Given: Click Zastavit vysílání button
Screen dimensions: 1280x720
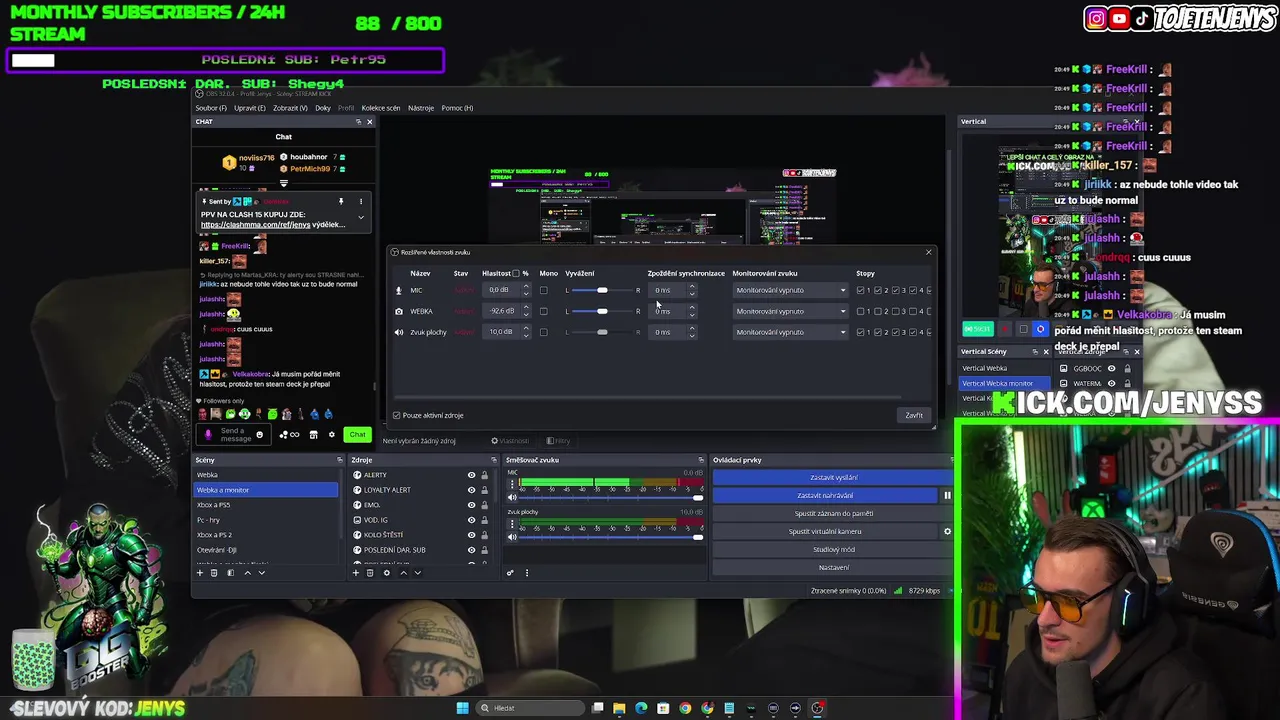Looking at the screenshot, I should tap(833, 477).
